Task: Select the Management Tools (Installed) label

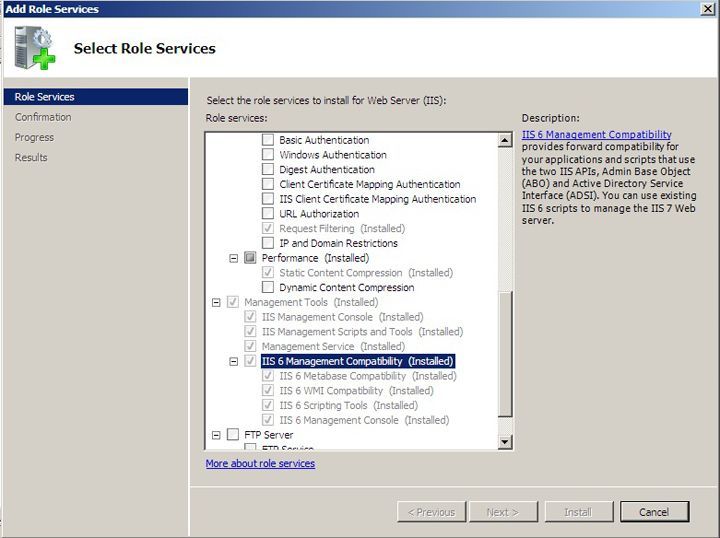Action: click(311, 302)
